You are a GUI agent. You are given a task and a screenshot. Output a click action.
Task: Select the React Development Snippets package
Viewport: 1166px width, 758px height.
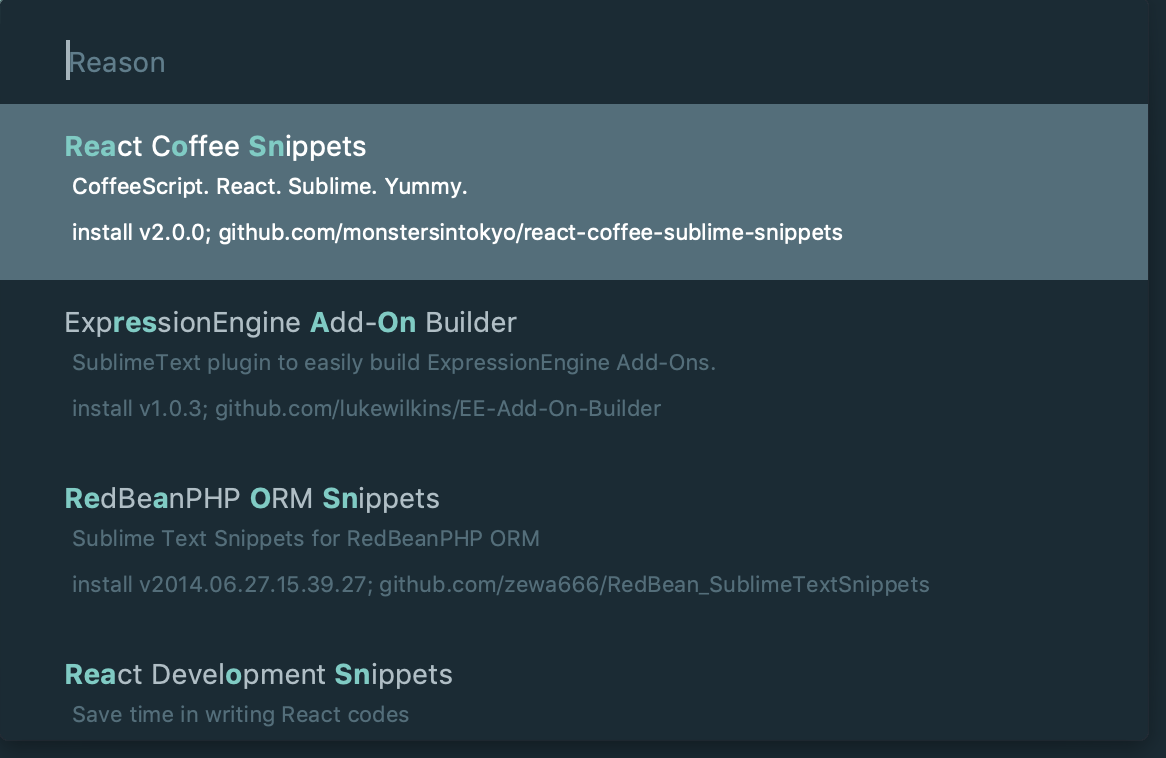click(258, 674)
